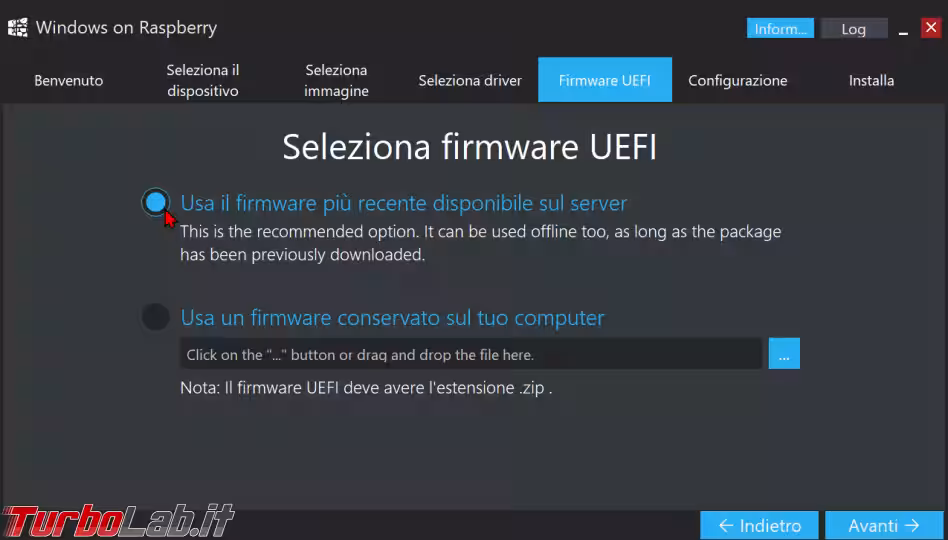The height and width of the screenshot is (540, 948).
Task: Select the latest server firmware radio button
Action: (x=155, y=203)
